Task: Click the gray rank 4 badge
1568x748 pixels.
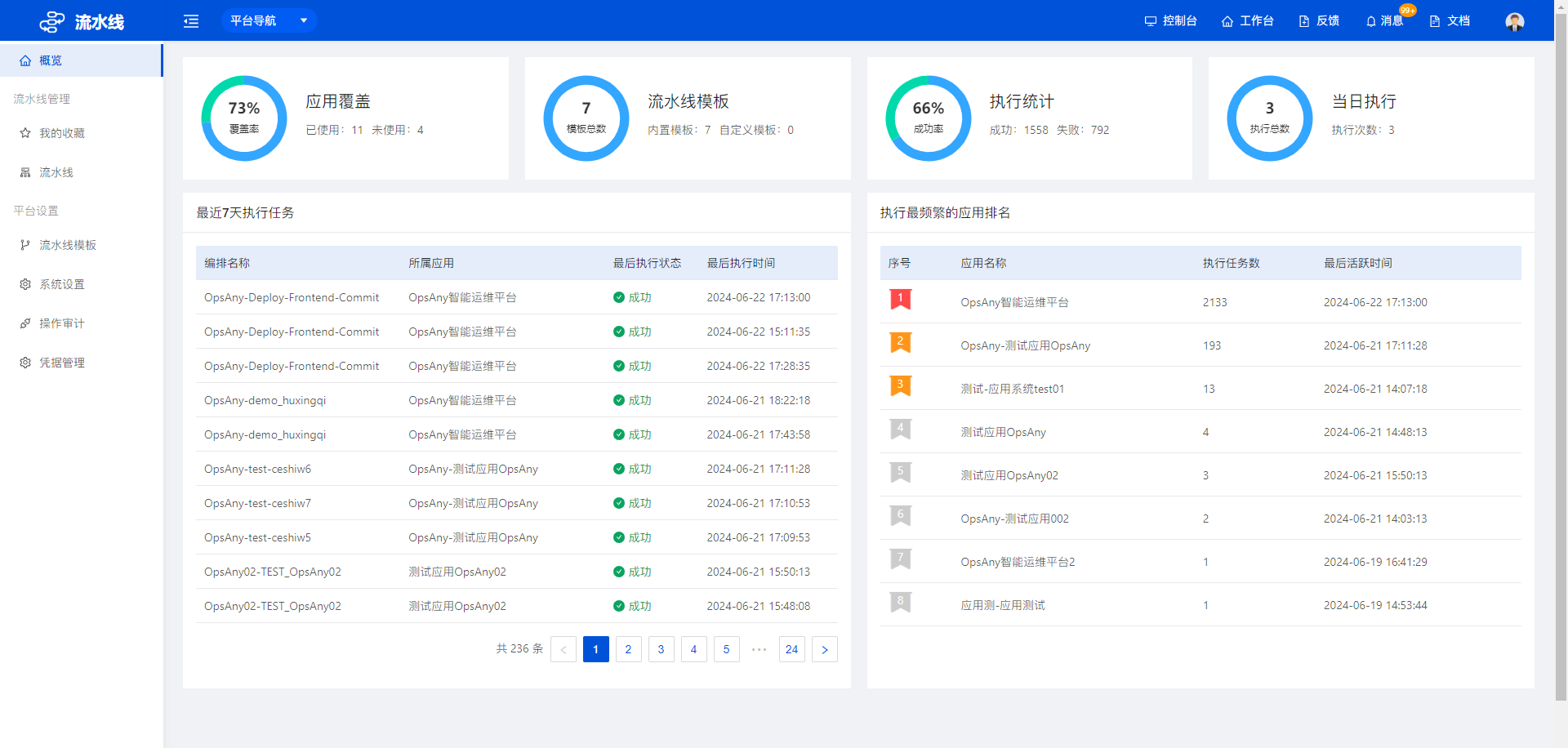Action: click(x=900, y=430)
